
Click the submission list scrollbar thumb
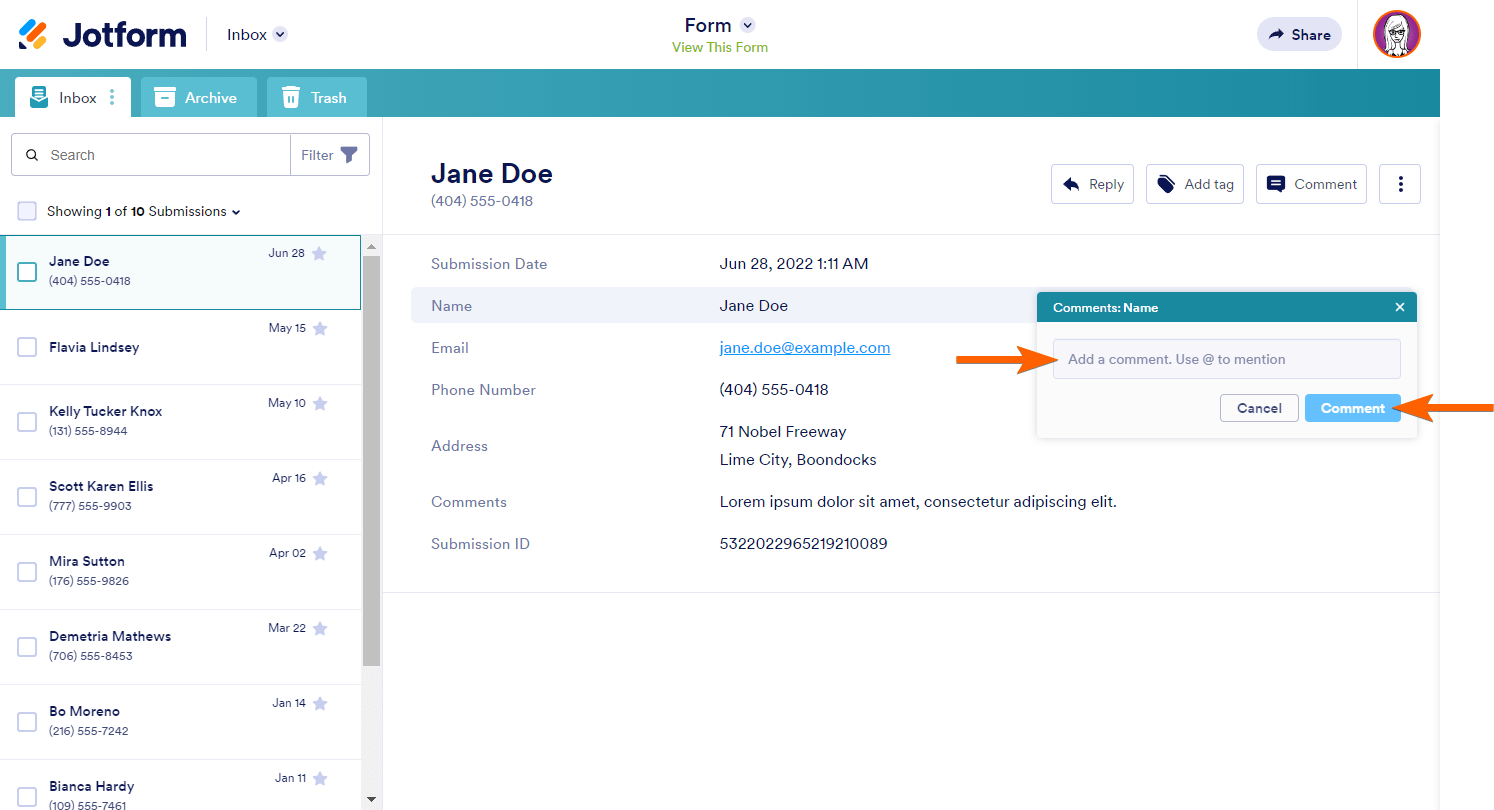(371, 460)
